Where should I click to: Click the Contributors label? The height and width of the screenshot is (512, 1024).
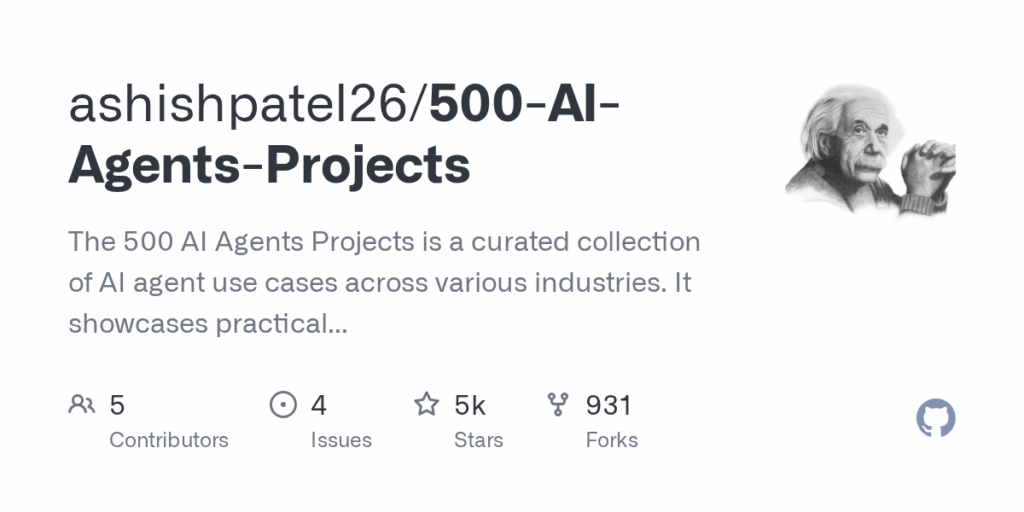(168, 440)
